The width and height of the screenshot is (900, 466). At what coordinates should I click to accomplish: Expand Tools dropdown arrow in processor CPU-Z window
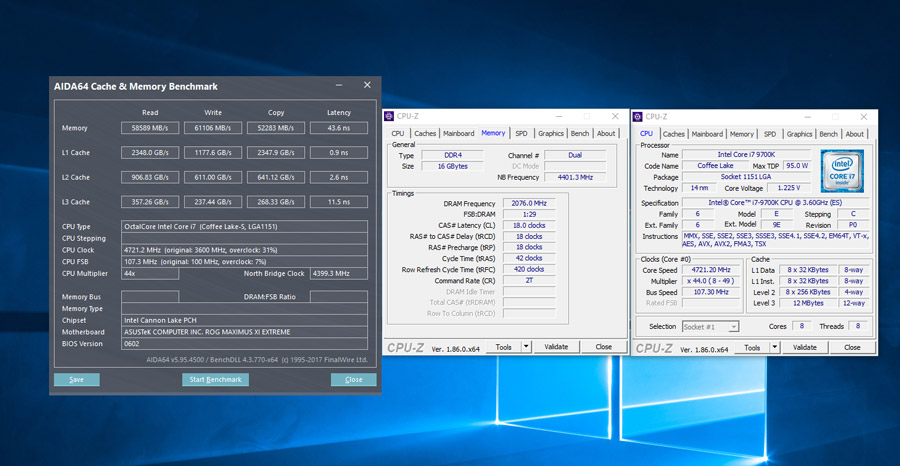coord(775,348)
